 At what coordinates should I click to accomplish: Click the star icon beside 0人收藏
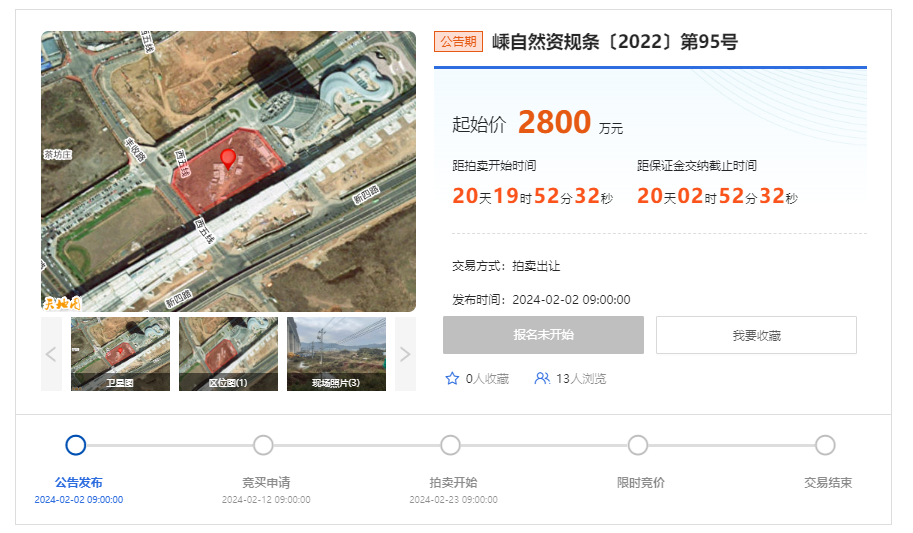point(452,379)
